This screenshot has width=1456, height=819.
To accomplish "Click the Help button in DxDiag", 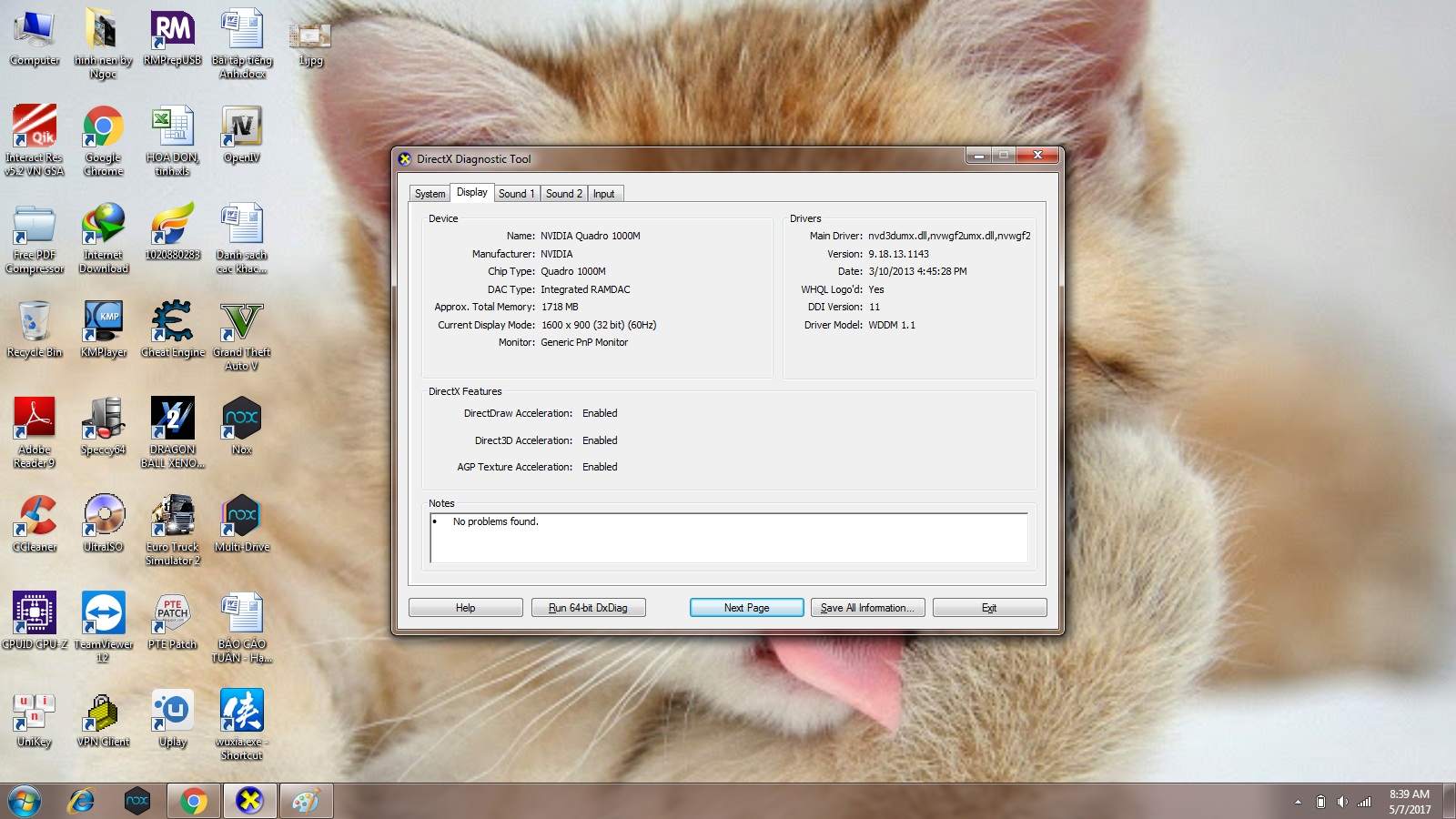I will pos(465,608).
